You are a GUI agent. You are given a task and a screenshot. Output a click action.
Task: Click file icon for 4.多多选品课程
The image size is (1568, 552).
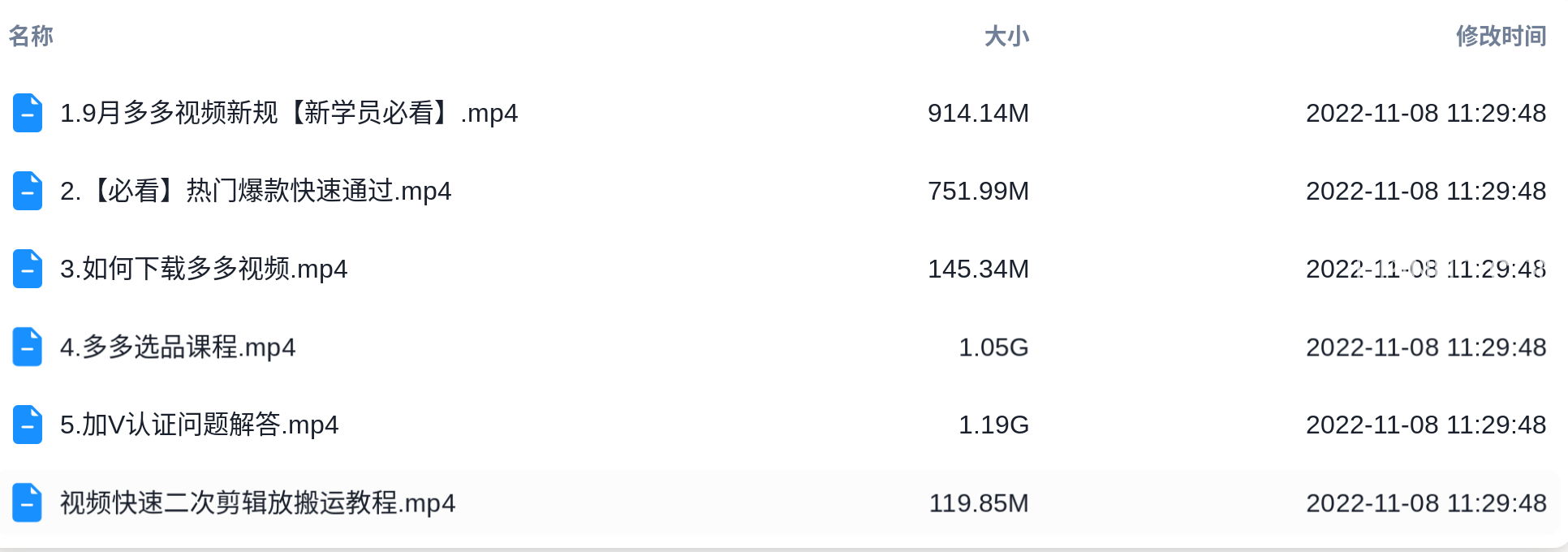point(28,347)
